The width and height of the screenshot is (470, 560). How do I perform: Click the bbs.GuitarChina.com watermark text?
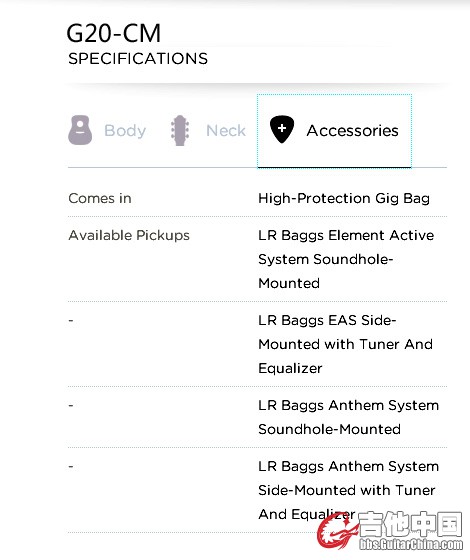click(411, 544)
